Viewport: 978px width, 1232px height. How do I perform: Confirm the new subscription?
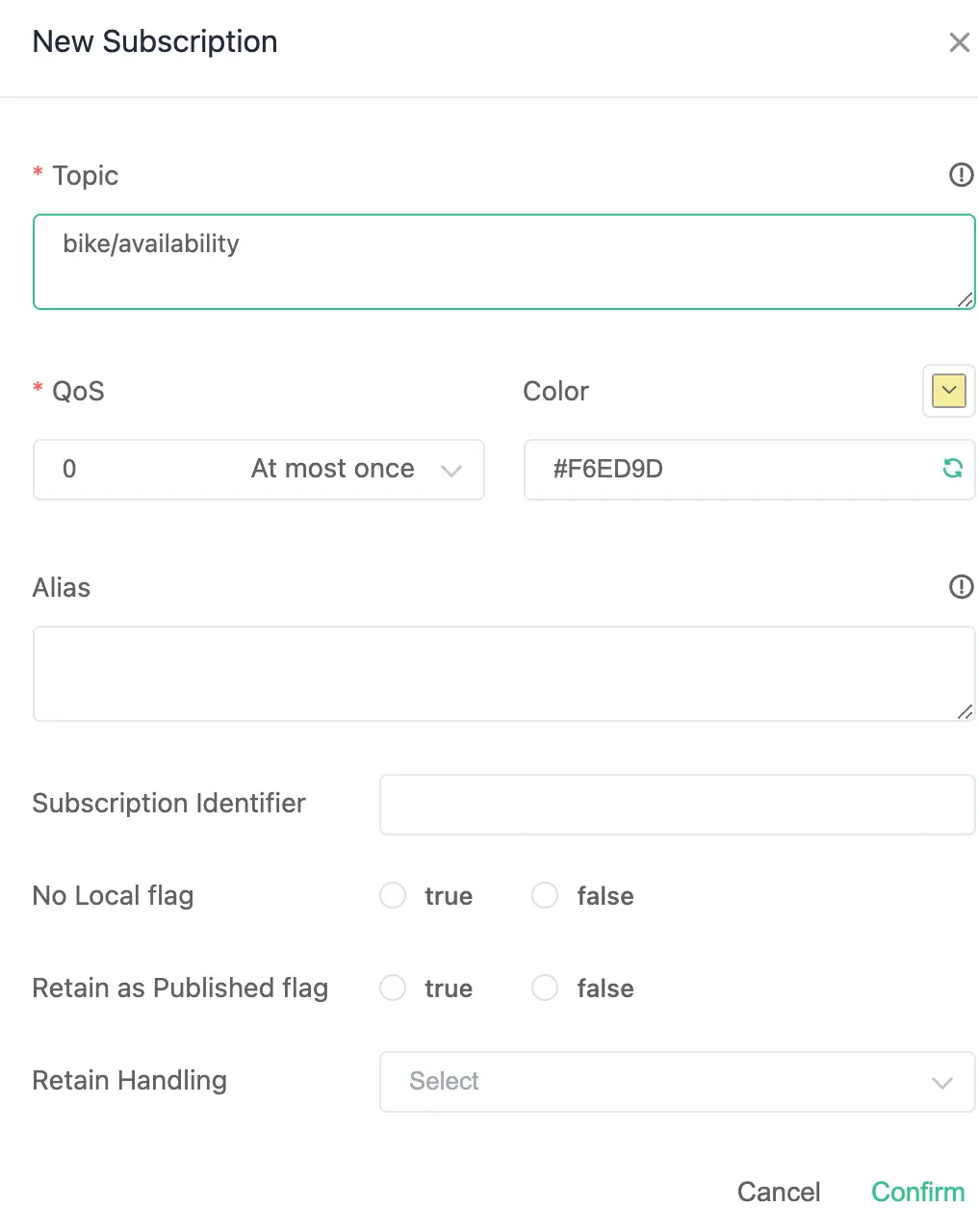[x=917, y=1192]
